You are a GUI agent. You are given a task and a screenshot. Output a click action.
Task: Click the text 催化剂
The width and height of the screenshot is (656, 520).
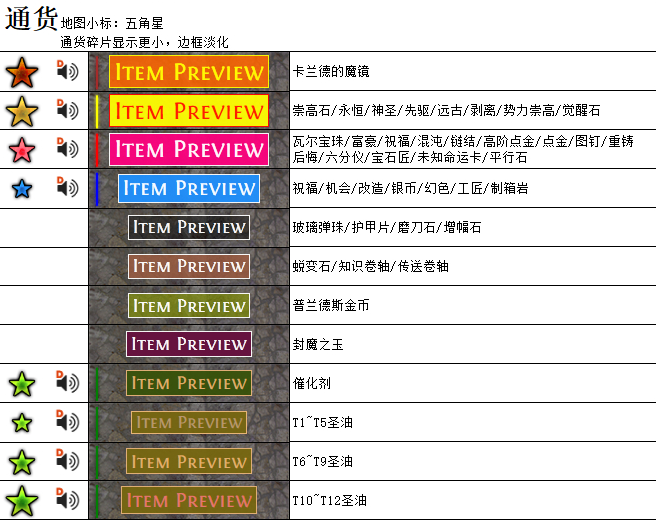(x=312, y=383)
